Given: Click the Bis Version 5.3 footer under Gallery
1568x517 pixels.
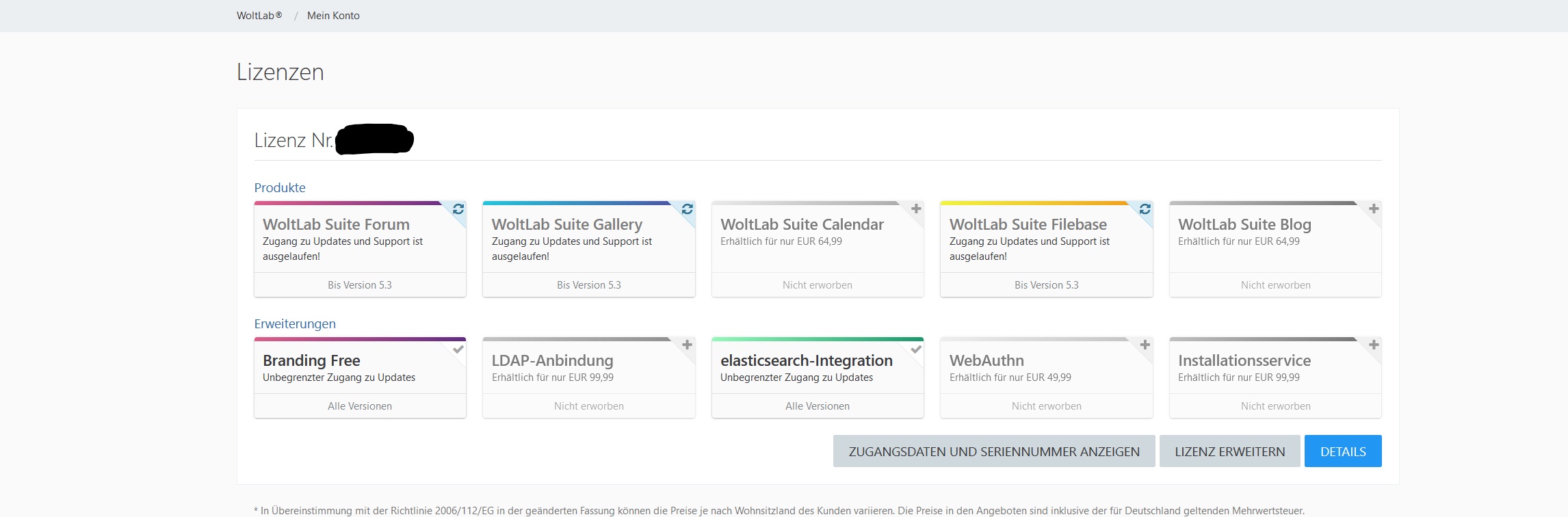Looking at the screenshot, I should click(588, 285).
